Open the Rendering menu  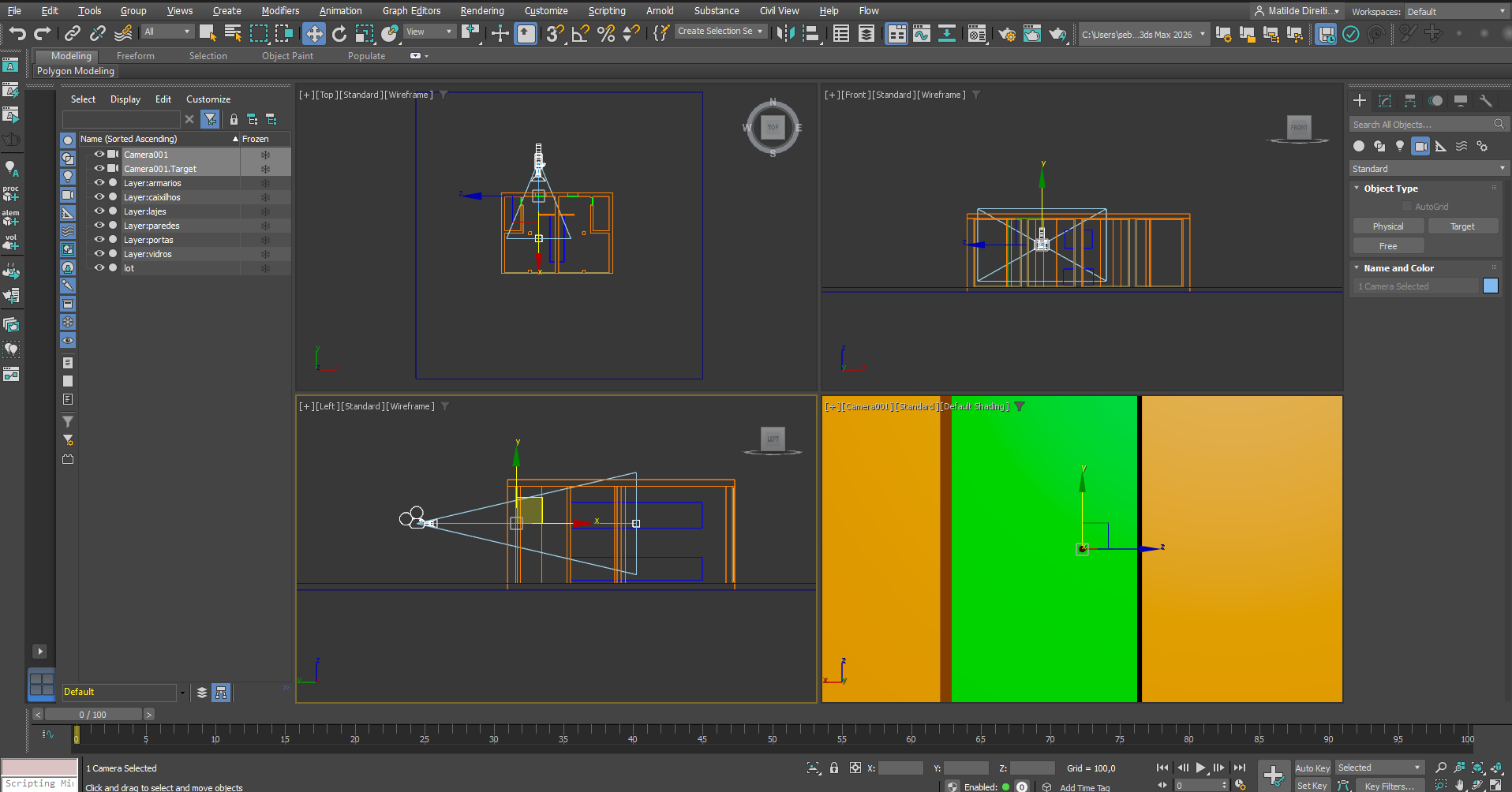(481, 11)
